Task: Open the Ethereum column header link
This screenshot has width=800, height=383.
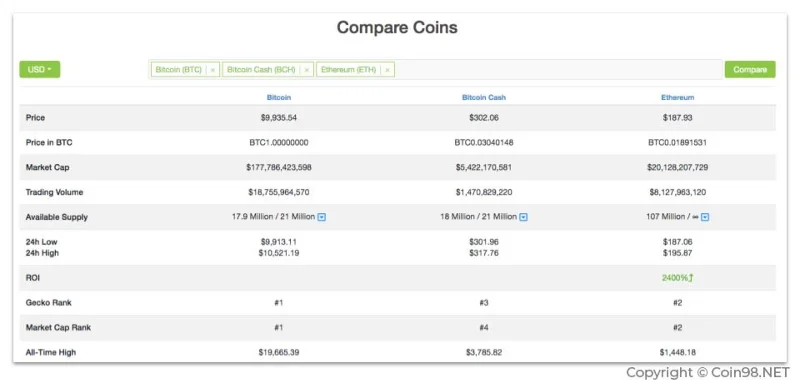Action: tap(678, 97)
